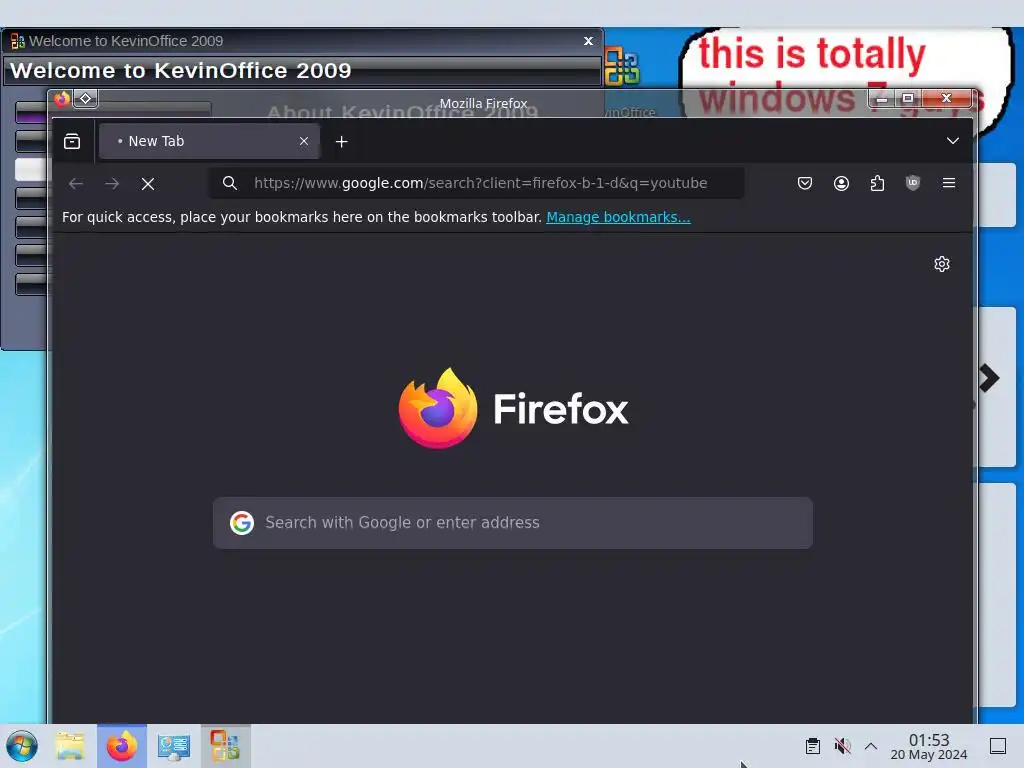The image size is (1024, 768).
Task: Open Firefox account menu
Action: click(841, 183)
